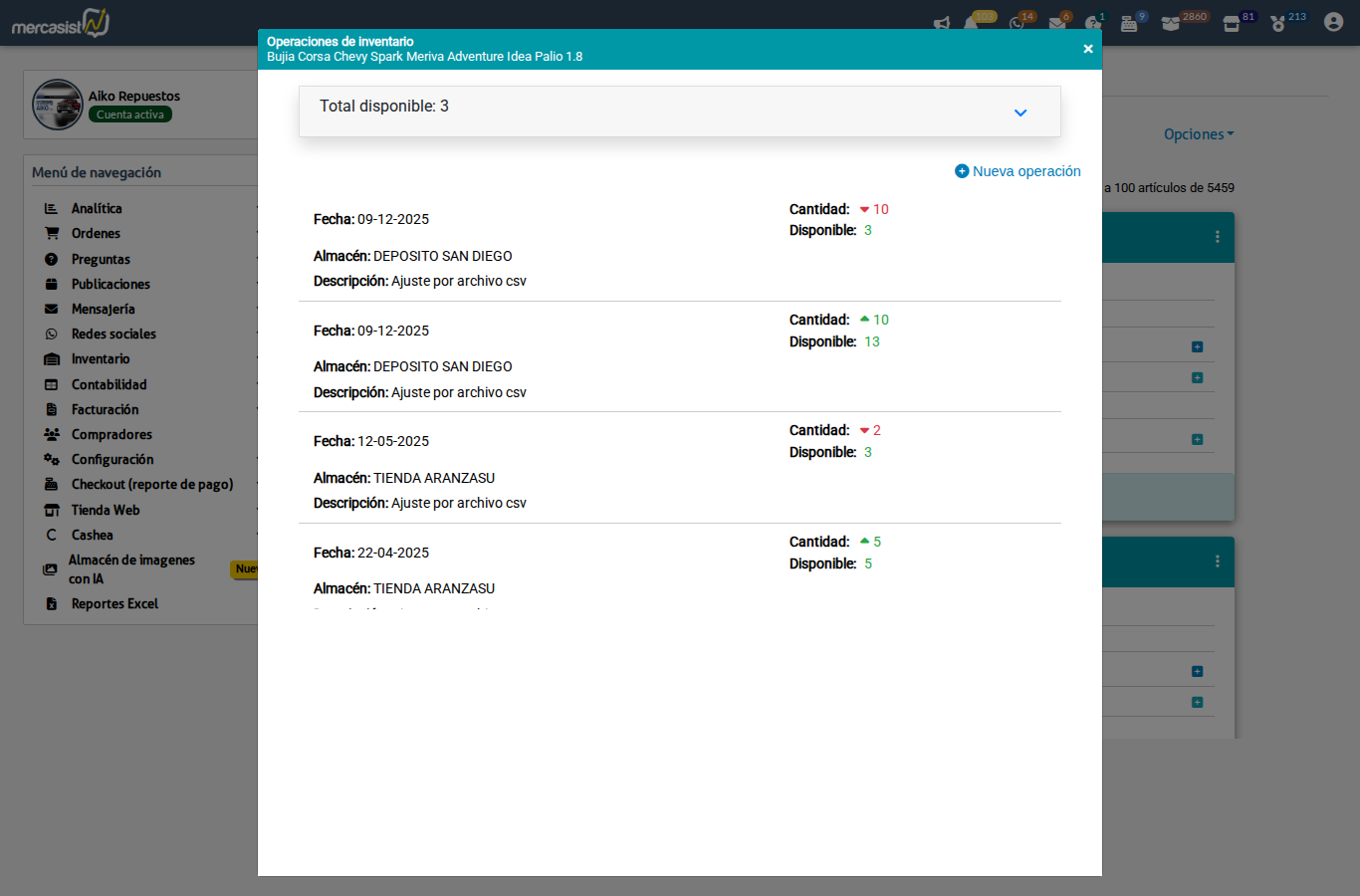Click the mercasist logo
Screen dimensions: 1360x896
(x=61, y=23)
